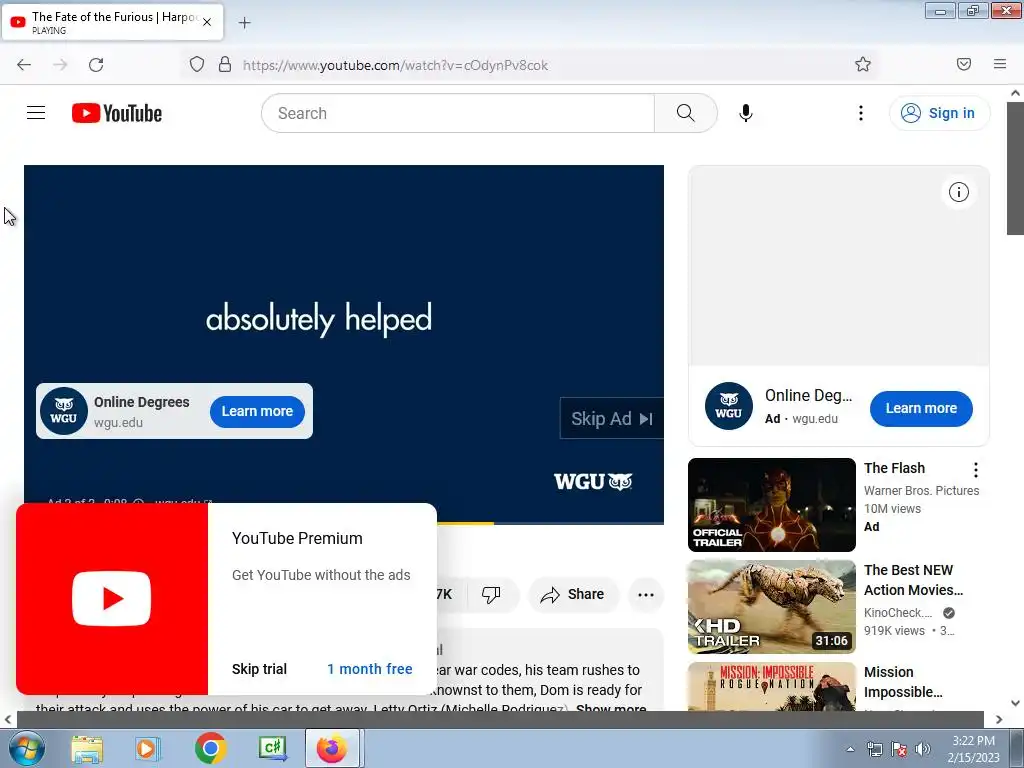The width and height of the screenshot is (1024, 768).
Task: Click the address bar URL
Action: click(x=395, y=65)
